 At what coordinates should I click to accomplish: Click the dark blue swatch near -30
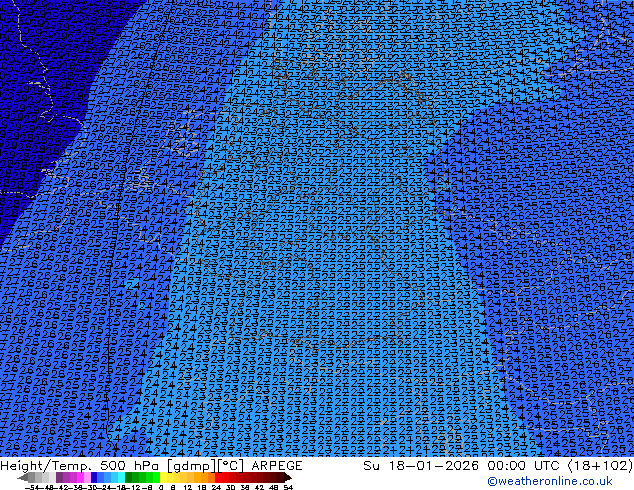tap(94, 478)
